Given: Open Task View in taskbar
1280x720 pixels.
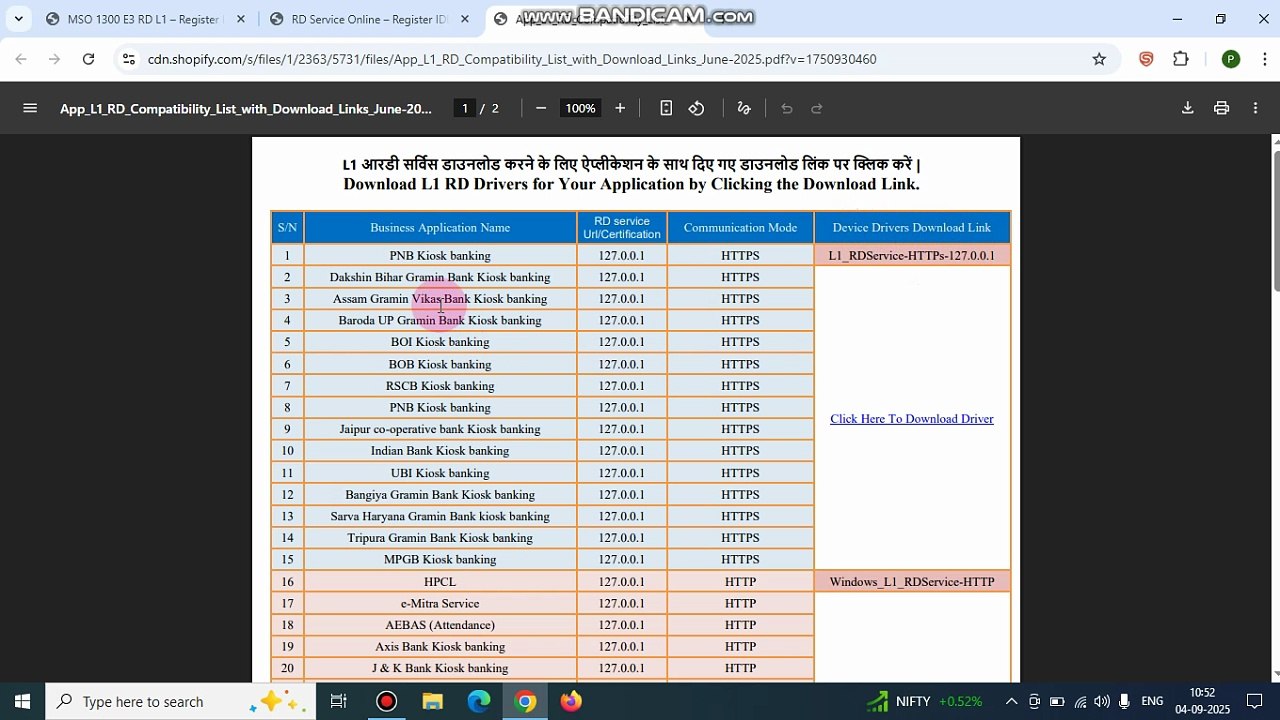Looking at the screenshot, I should (338, 702).
